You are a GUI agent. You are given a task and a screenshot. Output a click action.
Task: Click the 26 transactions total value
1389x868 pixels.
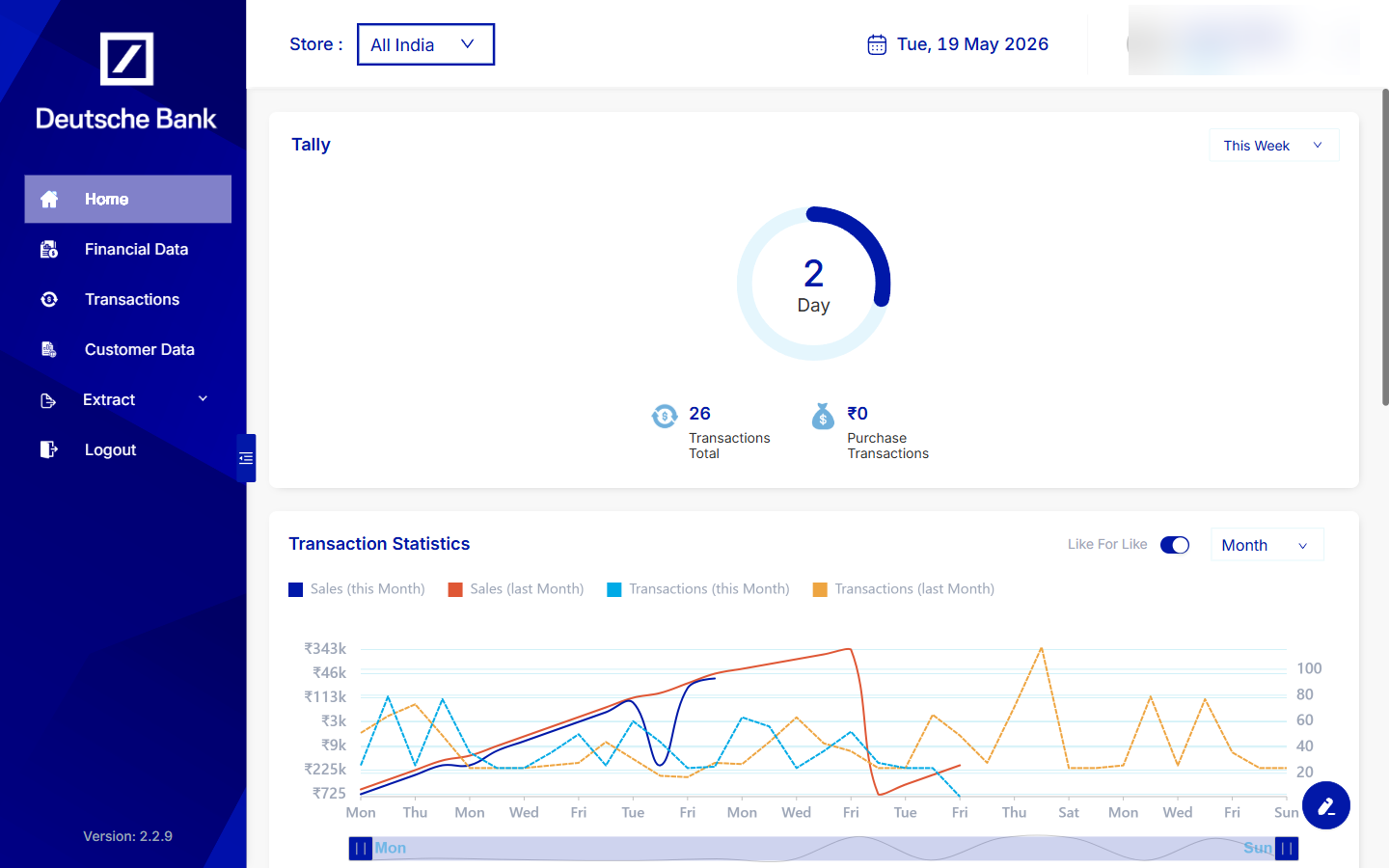point(699,414)
